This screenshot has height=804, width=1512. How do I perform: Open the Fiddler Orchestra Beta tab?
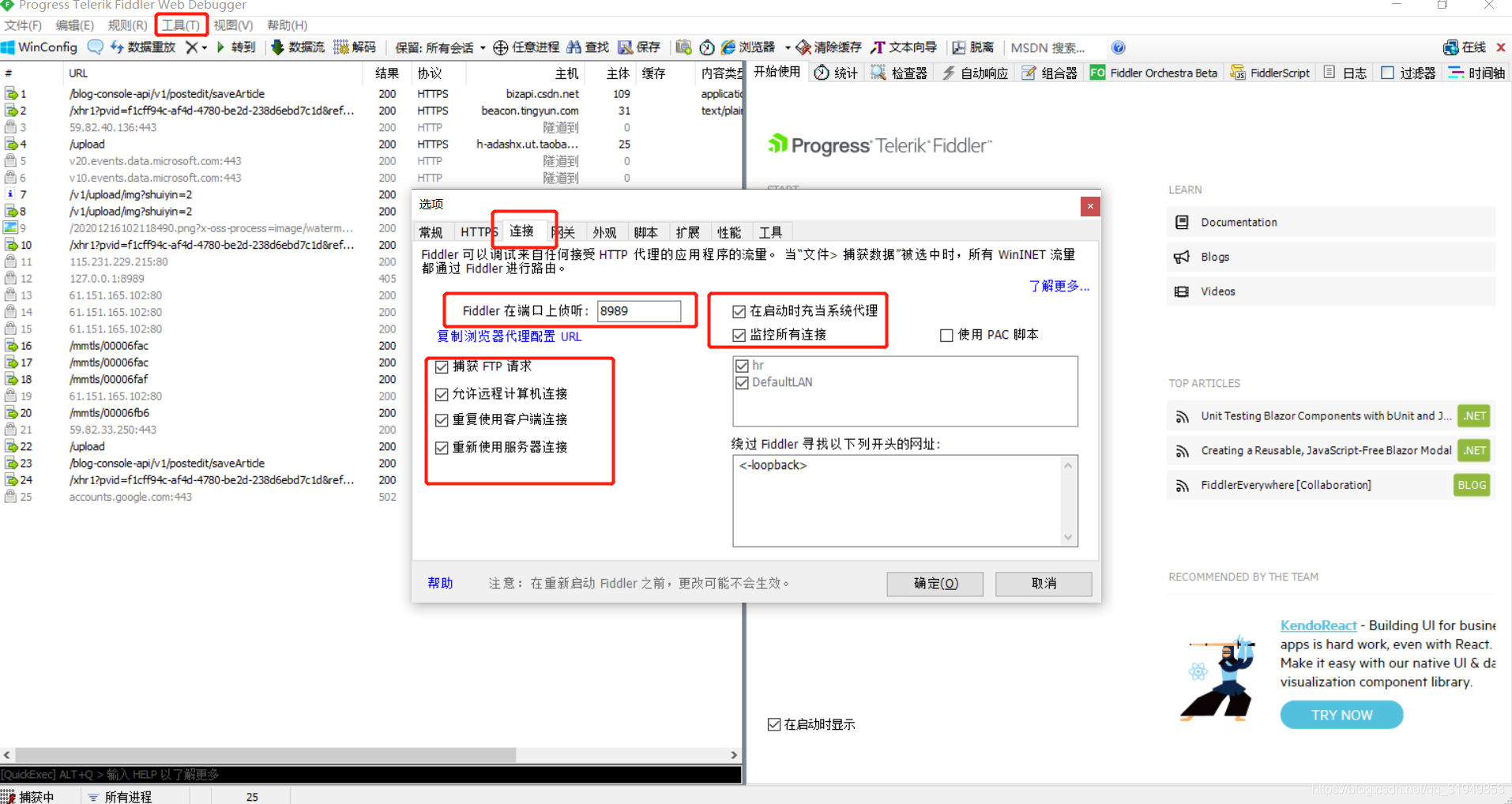point(1153,73)
